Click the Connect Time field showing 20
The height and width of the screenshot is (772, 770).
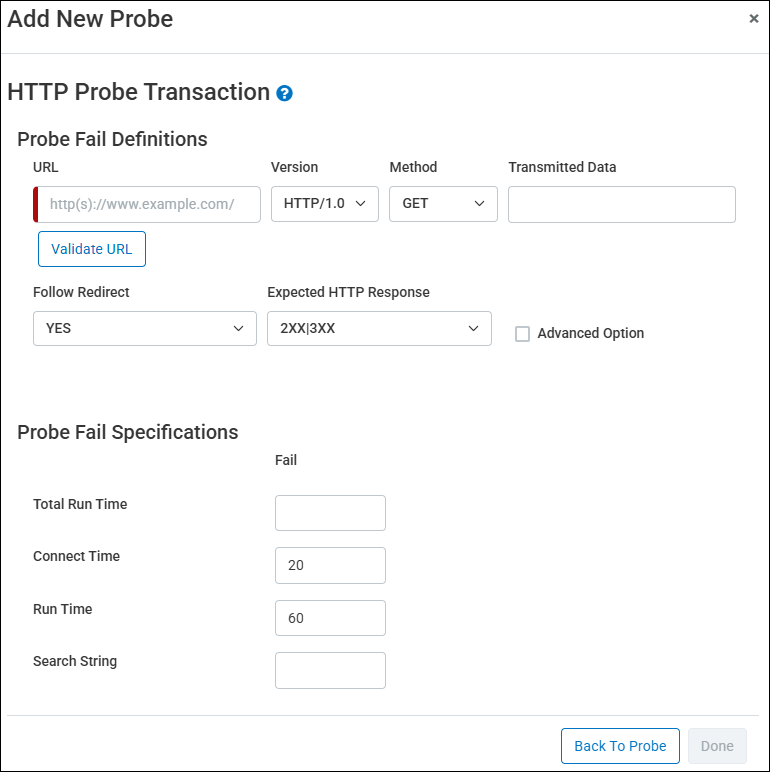pyautogui.click(x=330, y=565)
